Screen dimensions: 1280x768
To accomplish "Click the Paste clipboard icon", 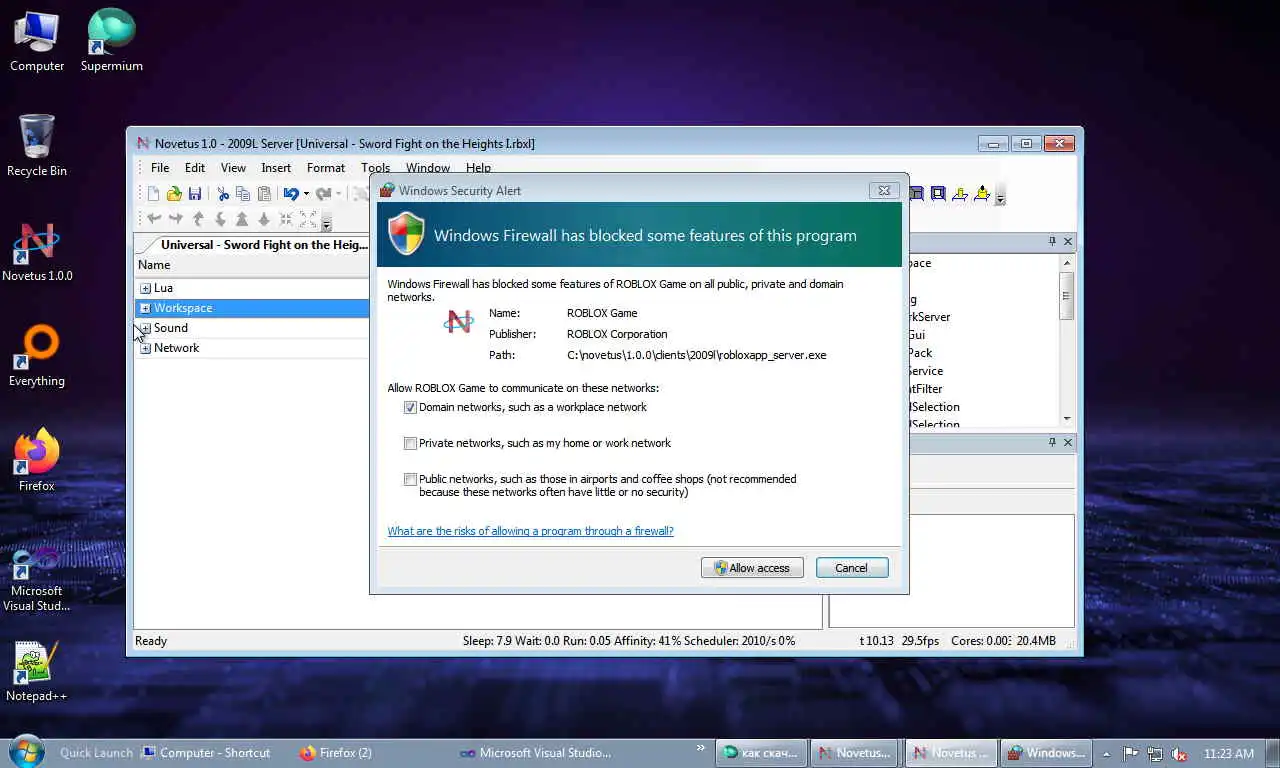I will [264, 194].
